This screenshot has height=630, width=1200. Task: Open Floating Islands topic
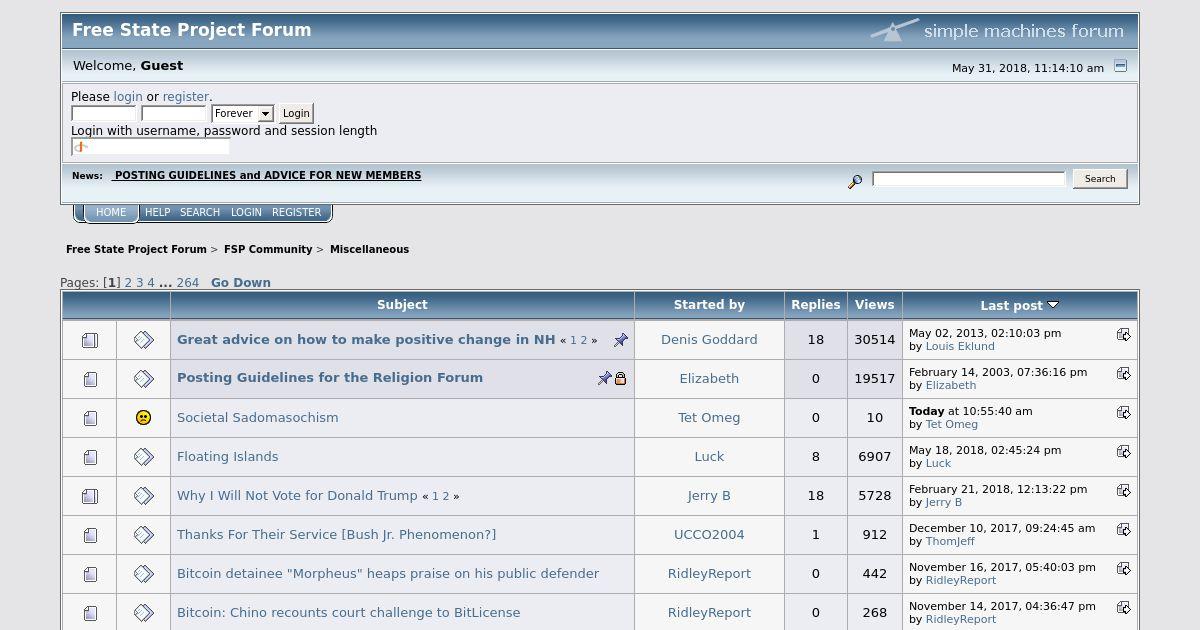click(x=228, y=457)
